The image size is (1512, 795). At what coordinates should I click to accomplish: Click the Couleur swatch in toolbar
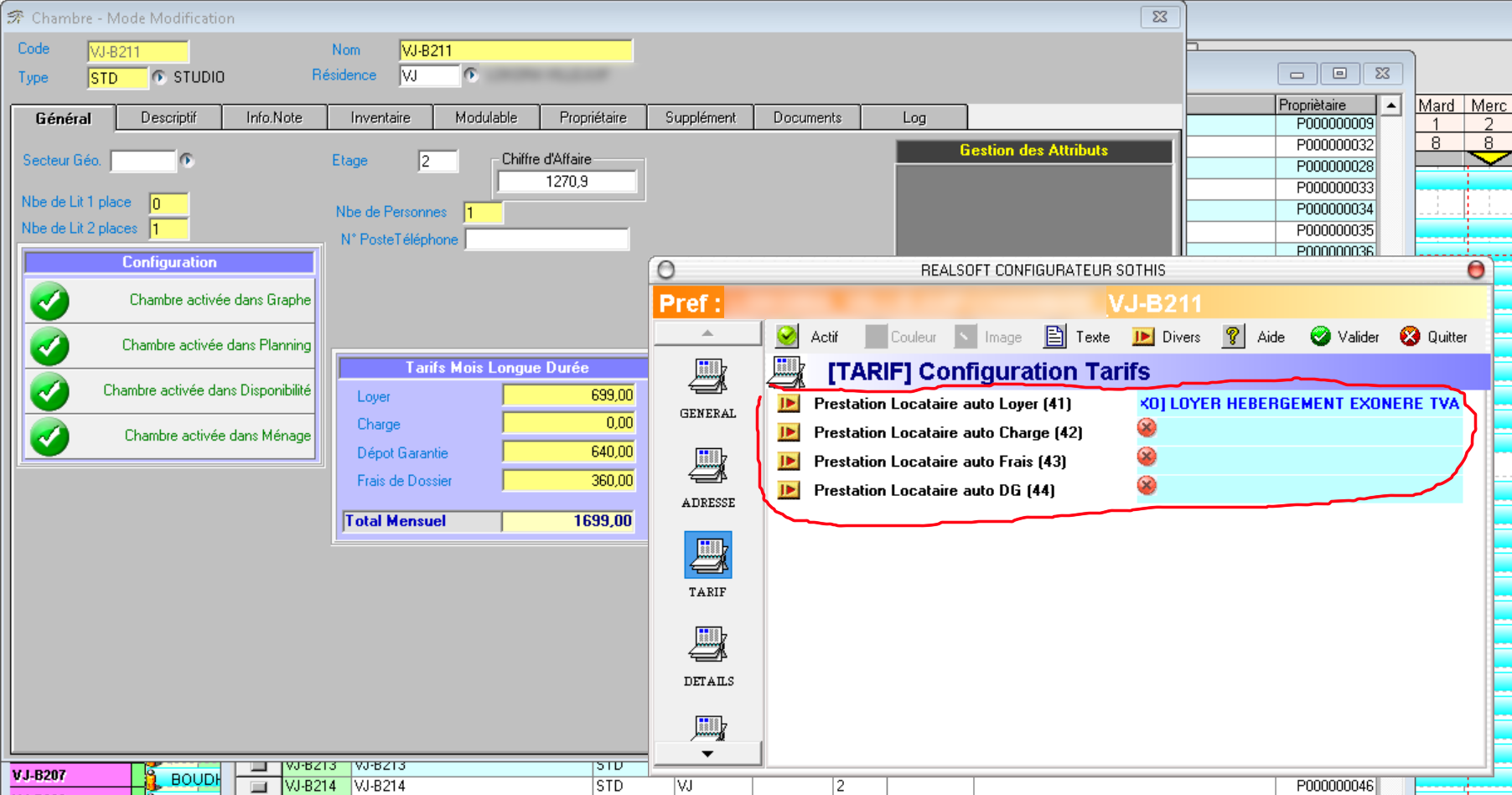(876, 337)
